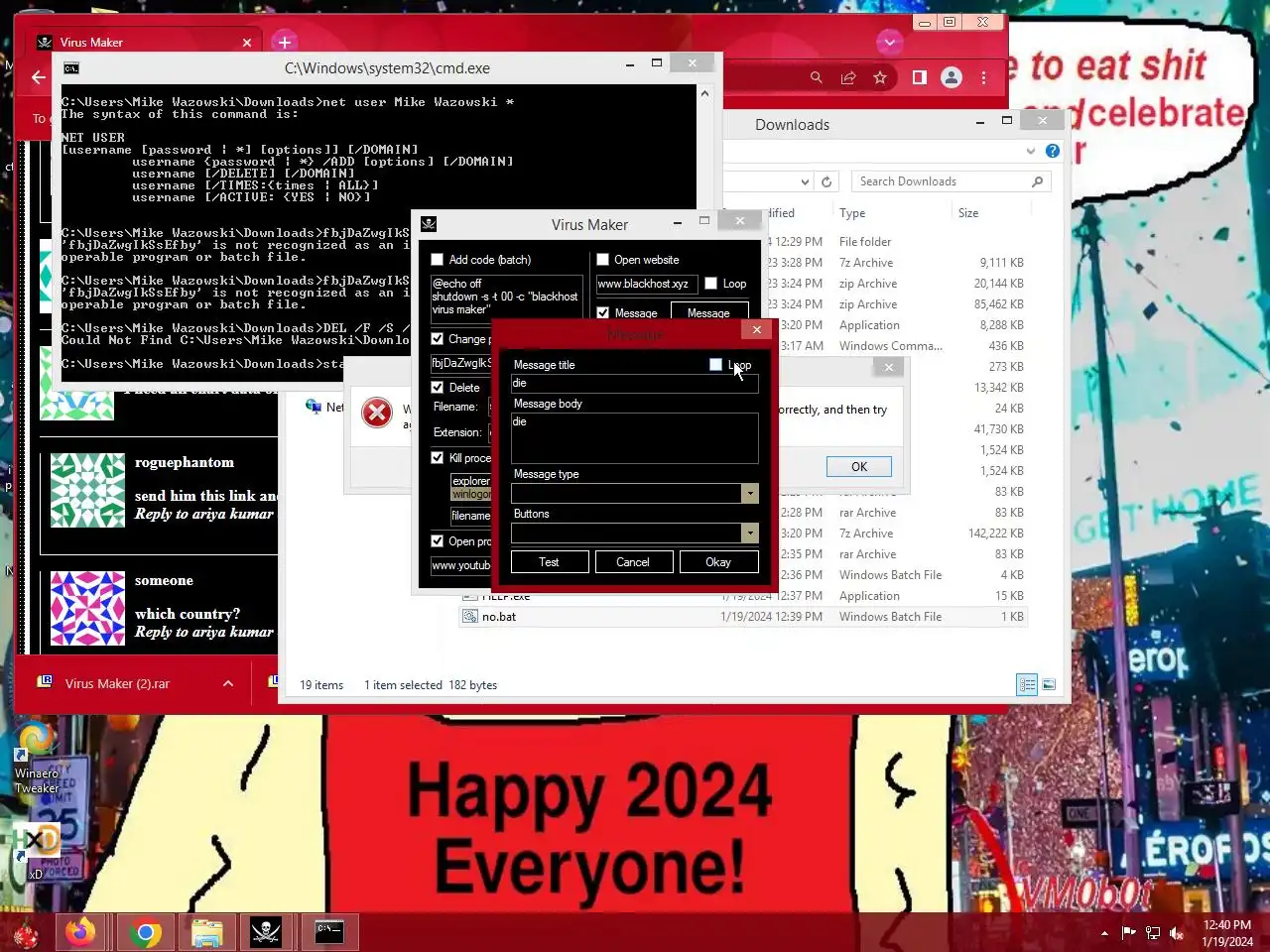Enable the Add code (batch) checkbox

(437, 259)
